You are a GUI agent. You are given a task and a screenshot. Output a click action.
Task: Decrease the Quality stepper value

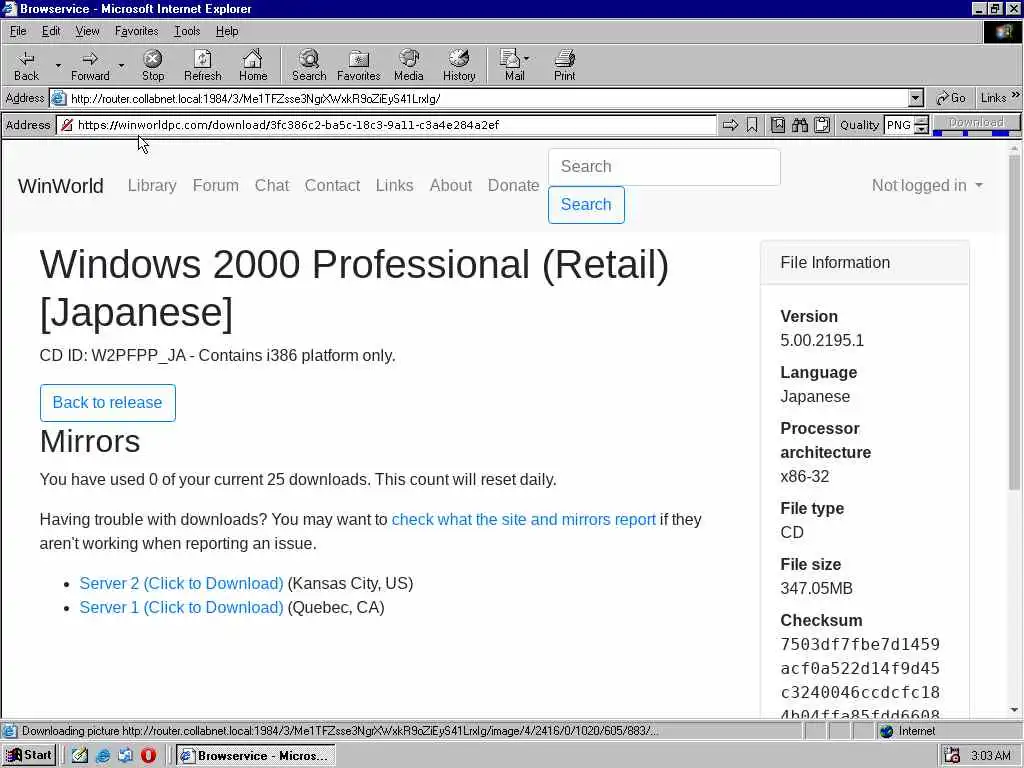tap(921, 129)
